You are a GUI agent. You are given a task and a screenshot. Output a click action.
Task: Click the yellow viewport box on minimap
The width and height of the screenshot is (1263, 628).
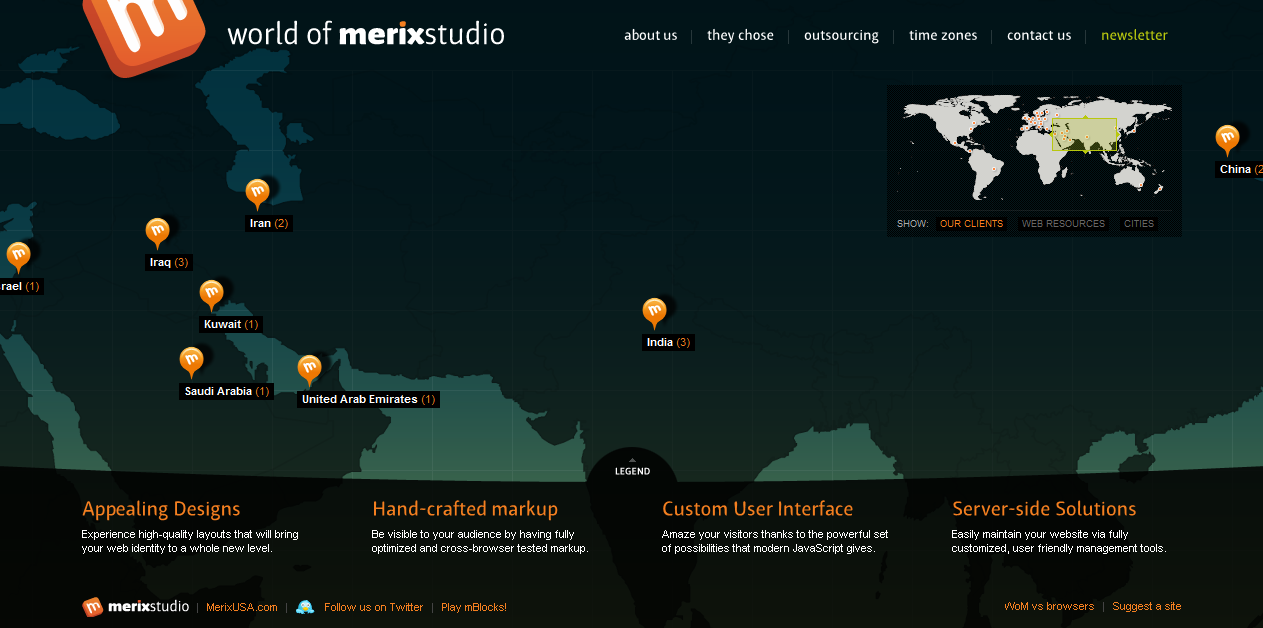click(x=1083, y=135)
